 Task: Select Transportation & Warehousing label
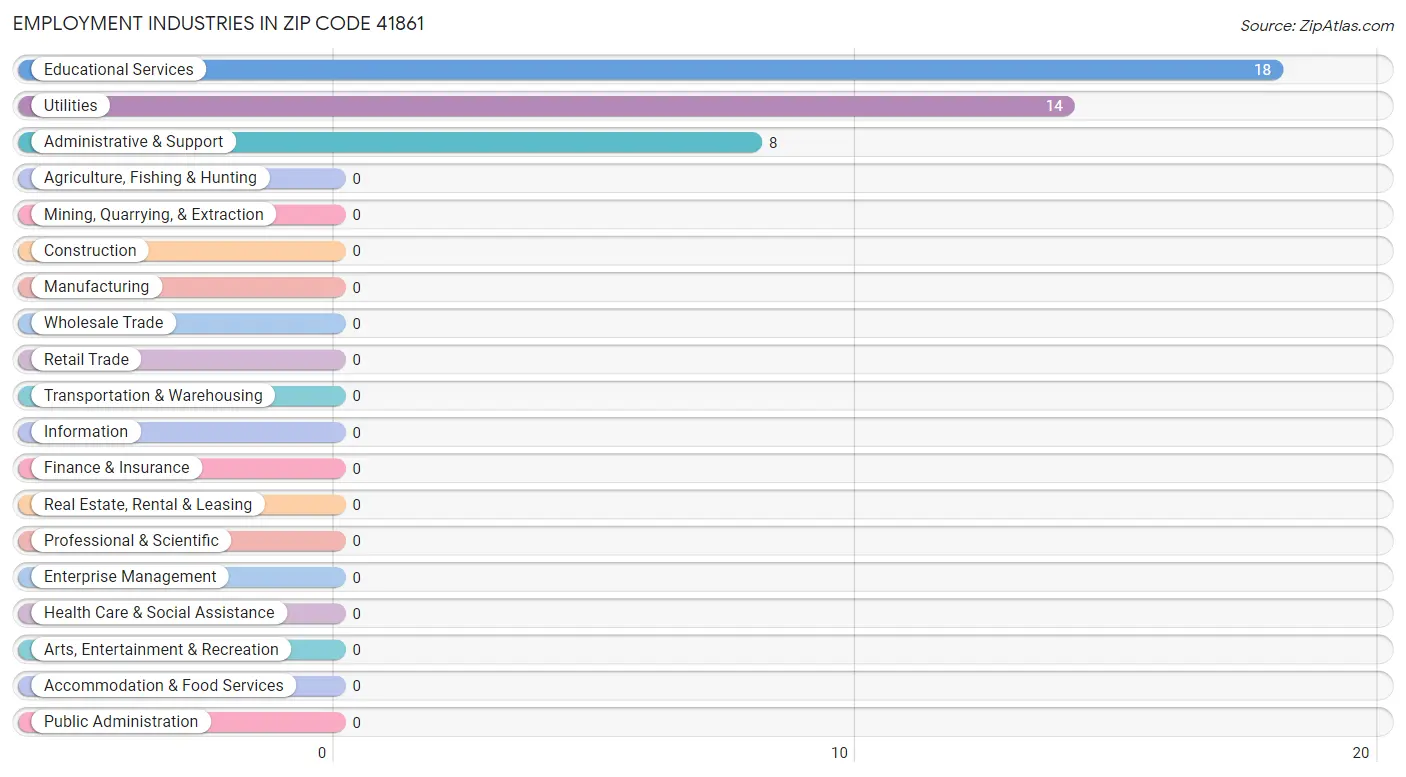(153, 395)
